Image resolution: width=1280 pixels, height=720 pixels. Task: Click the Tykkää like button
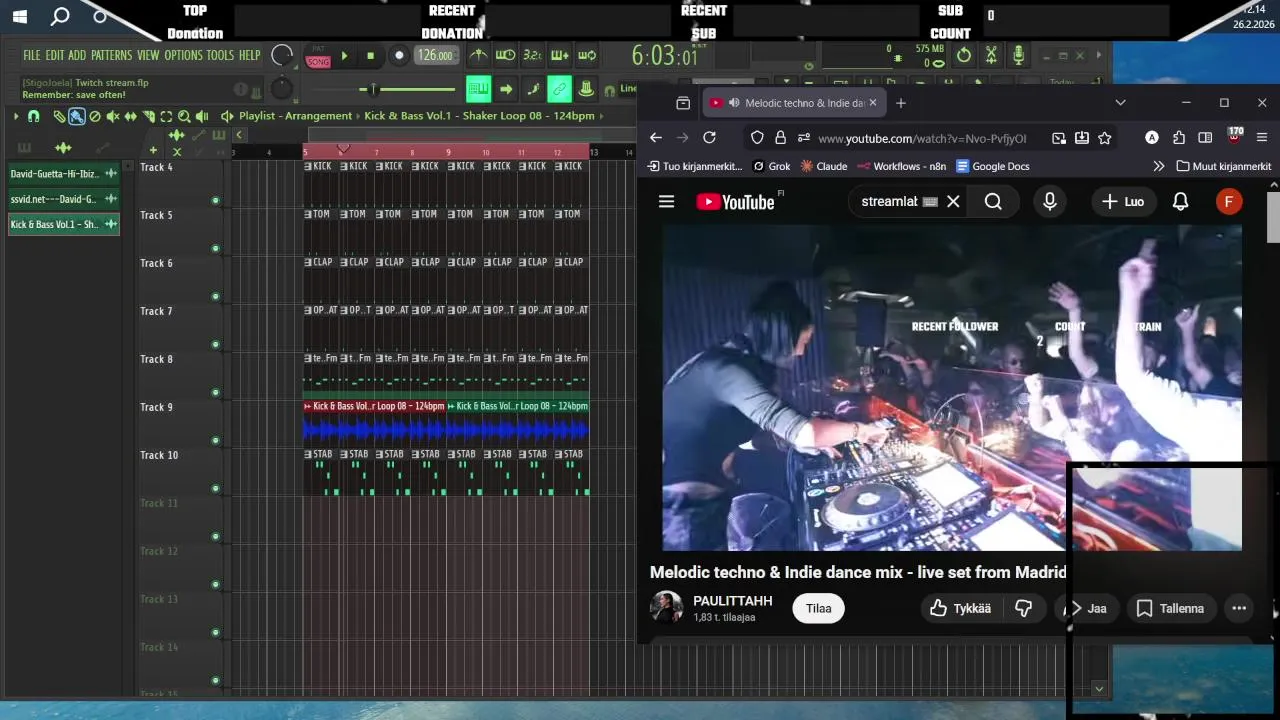960,608
